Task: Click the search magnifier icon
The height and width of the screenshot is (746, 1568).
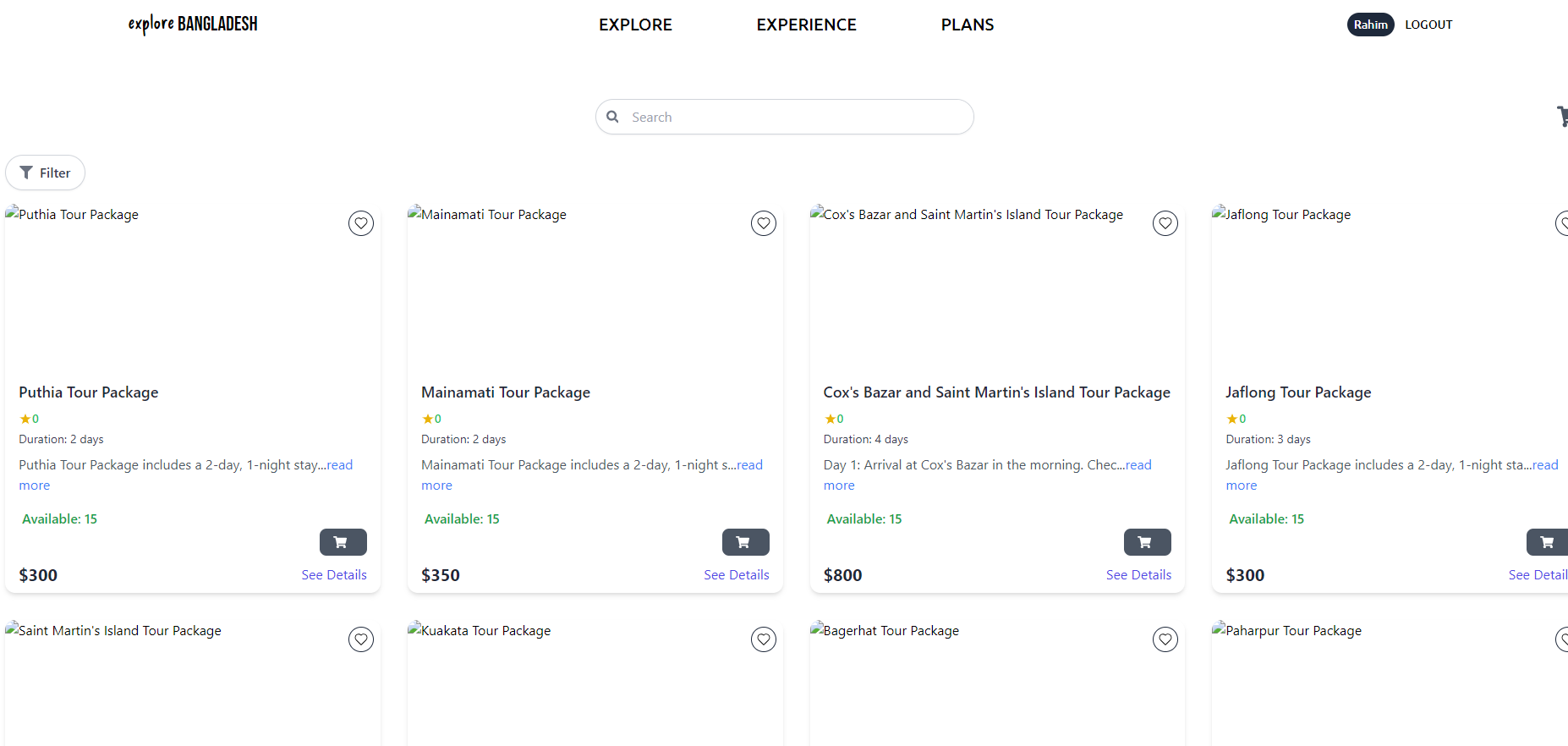Action: click(x=613, y=116)
